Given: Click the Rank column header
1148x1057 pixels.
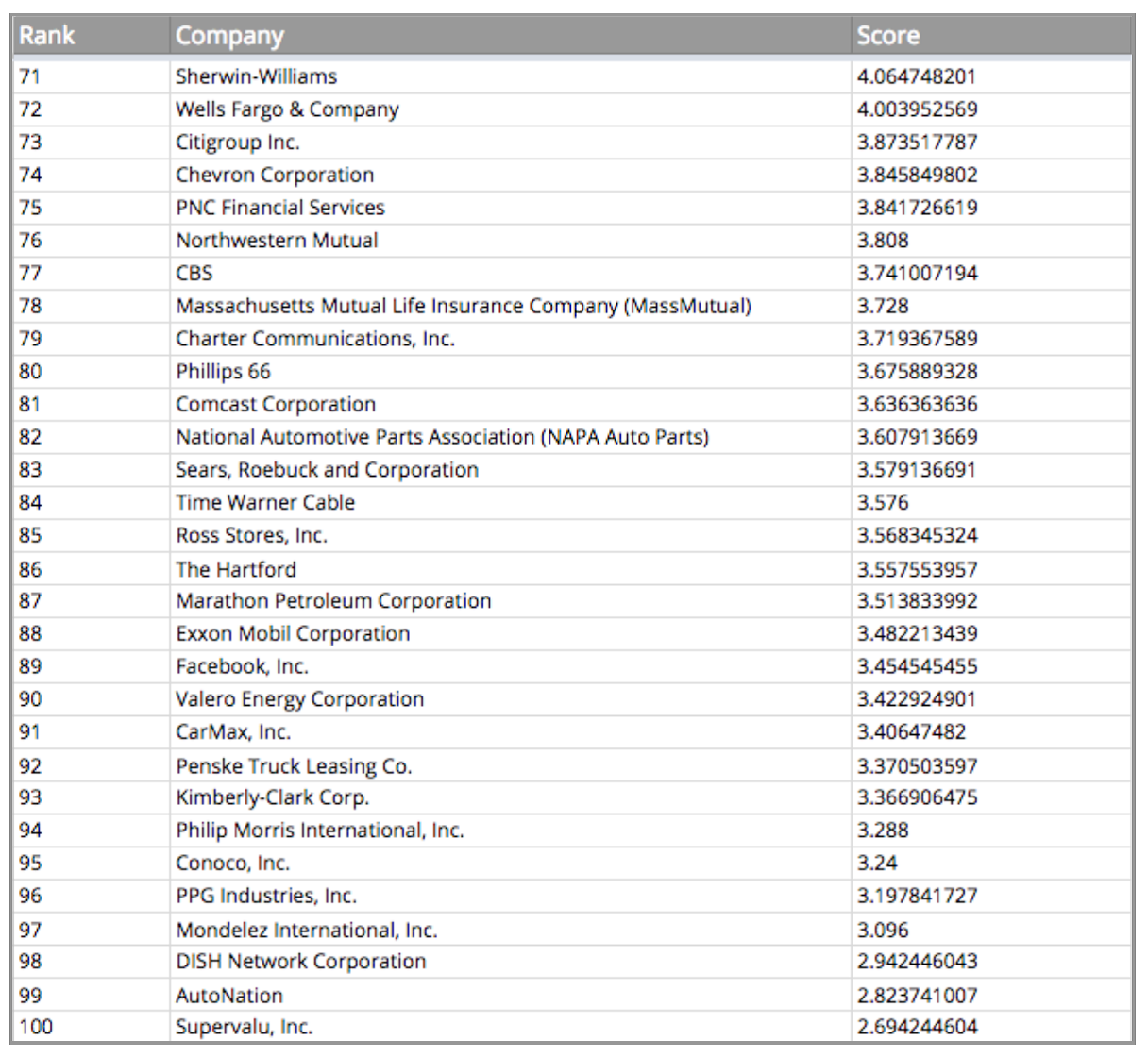Looking at the screenshot, I should (x=92, y=36).
